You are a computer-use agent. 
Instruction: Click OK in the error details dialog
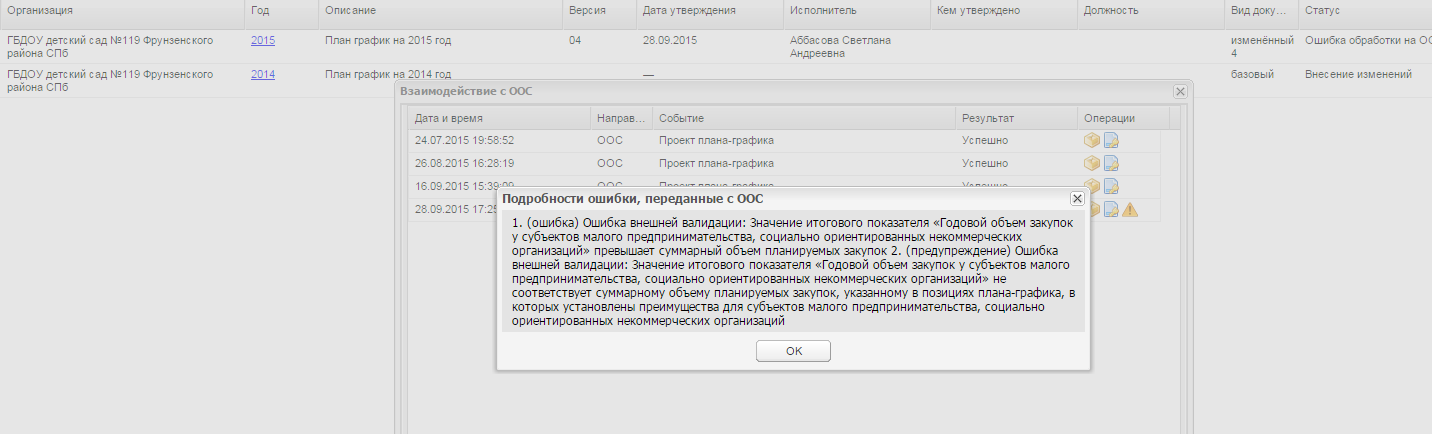coord(793,351)
